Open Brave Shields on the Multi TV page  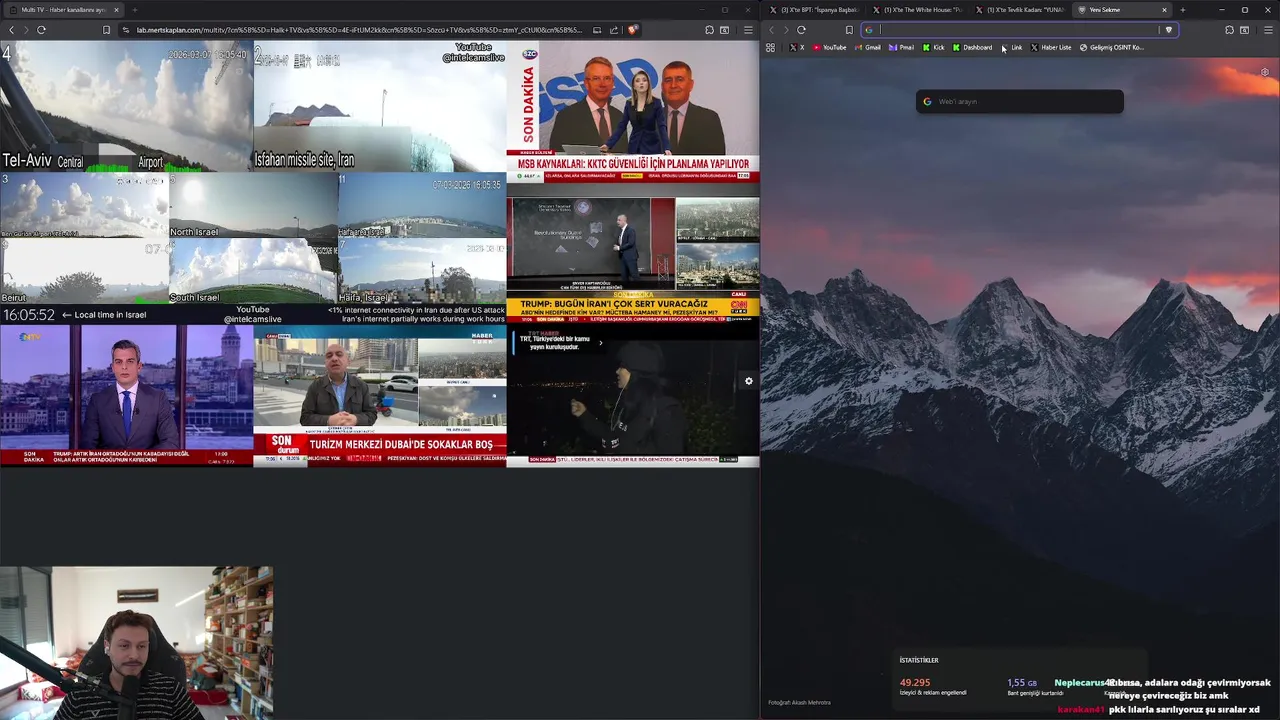tap(631, 30)
